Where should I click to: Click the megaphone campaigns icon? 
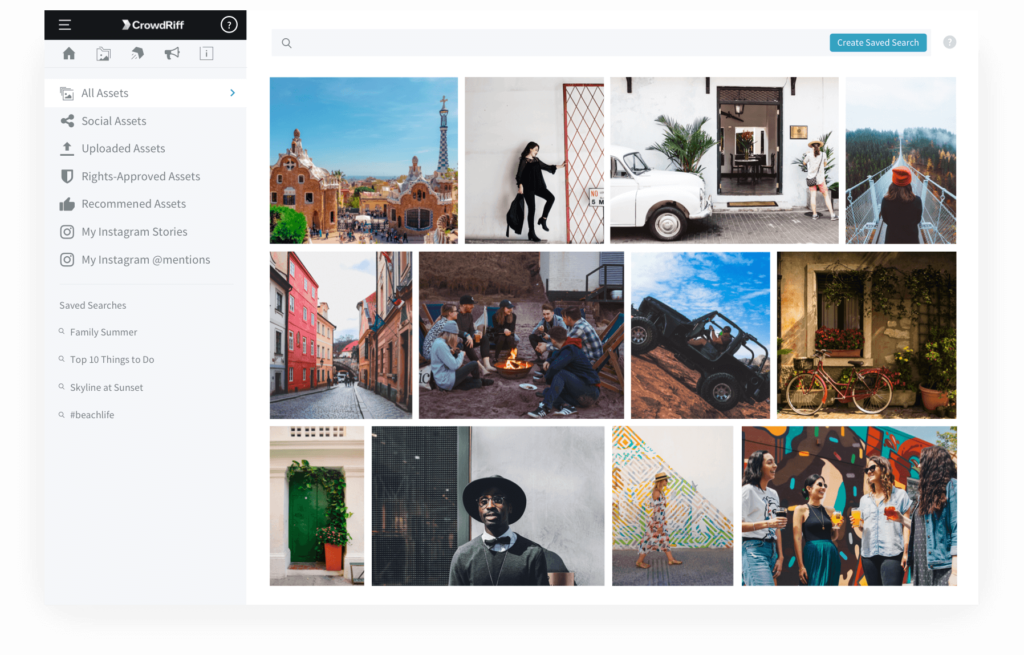(172, 54)
